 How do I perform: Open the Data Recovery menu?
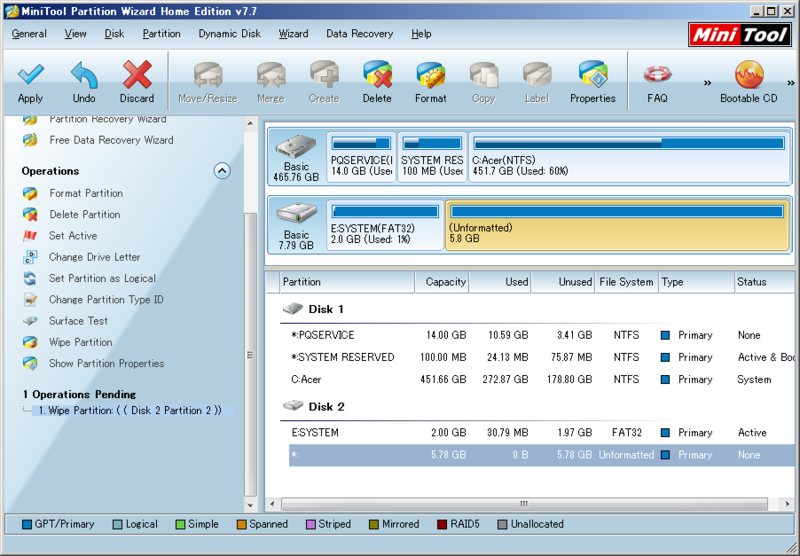[x=360, y=34]
